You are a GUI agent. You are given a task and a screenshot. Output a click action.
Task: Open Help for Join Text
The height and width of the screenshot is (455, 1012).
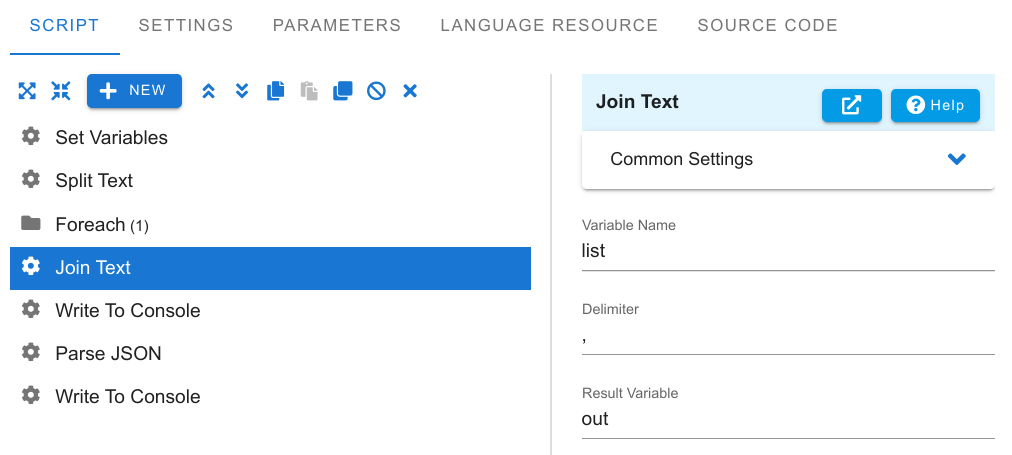935,105
